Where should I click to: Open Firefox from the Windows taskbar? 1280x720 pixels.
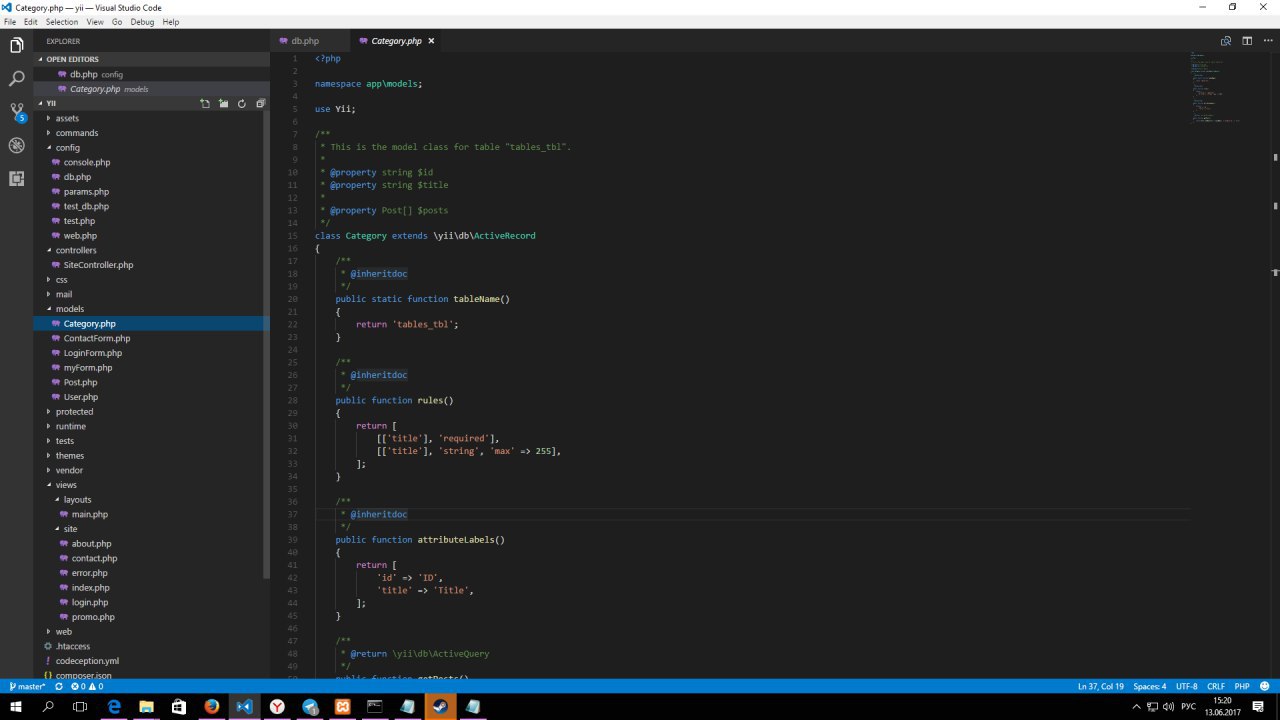pyautogui.click(x=211, y=706)
